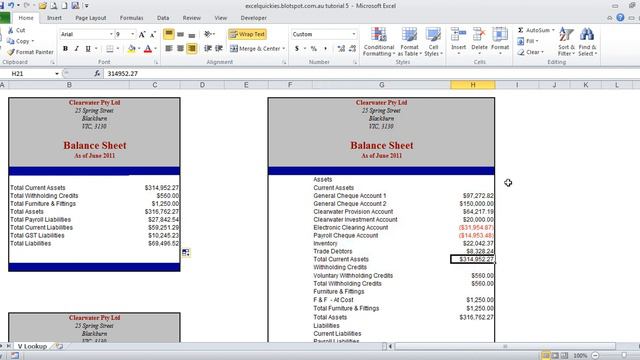The image size is (640, 360).
Task: Decrease the cell indent
Action: click(x=208, y=49)
